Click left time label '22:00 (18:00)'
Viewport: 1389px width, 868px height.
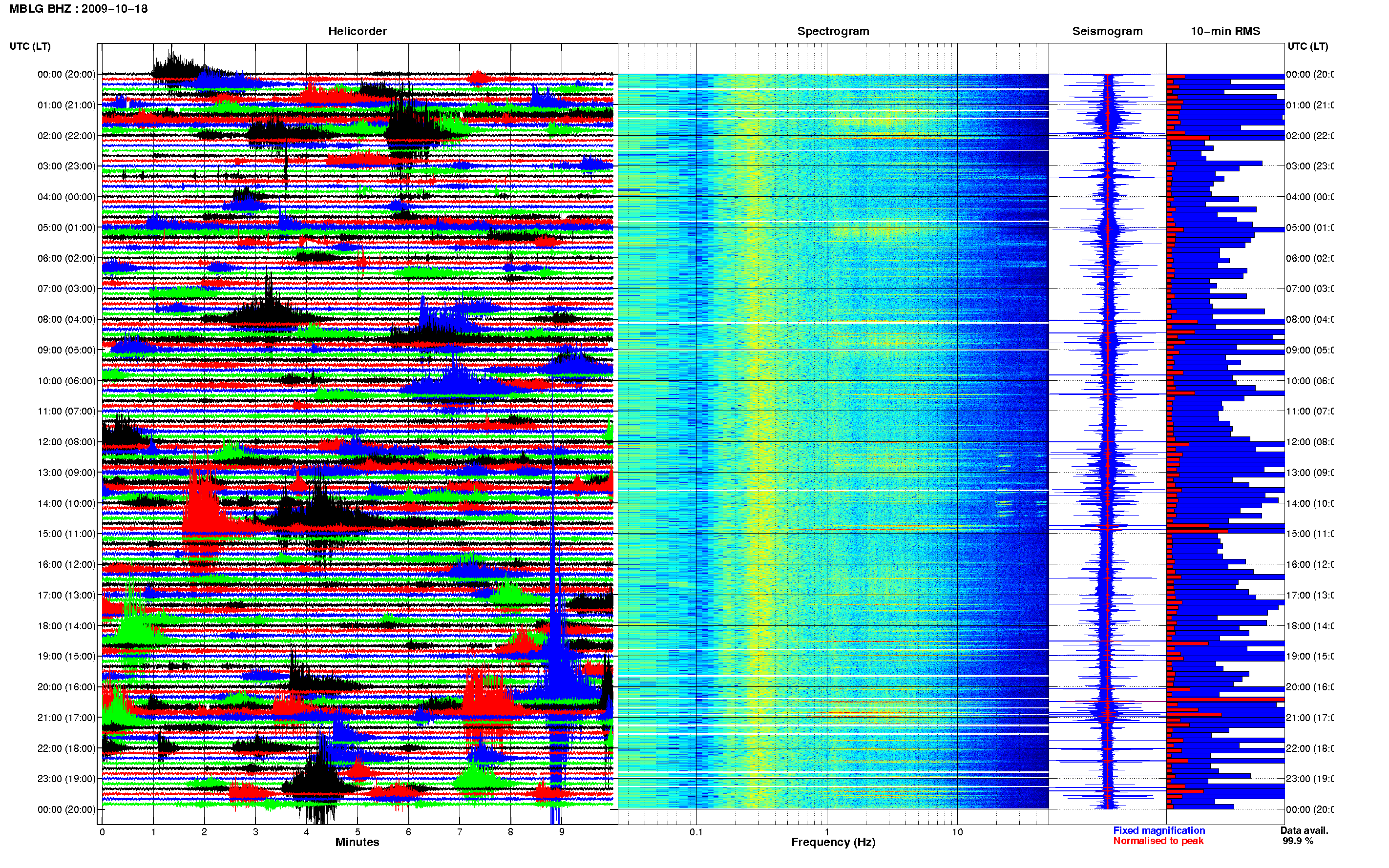(66, 748)
